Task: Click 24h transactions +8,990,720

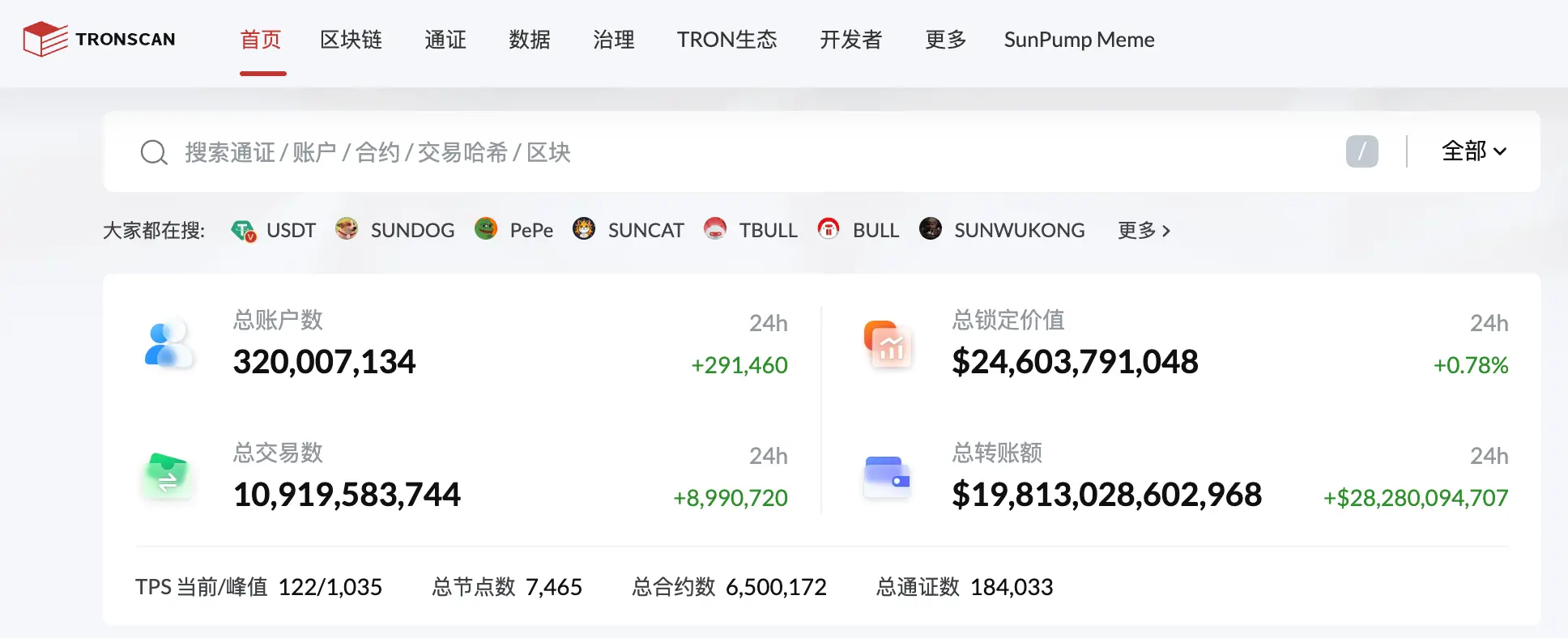Action: click(731, 498)
